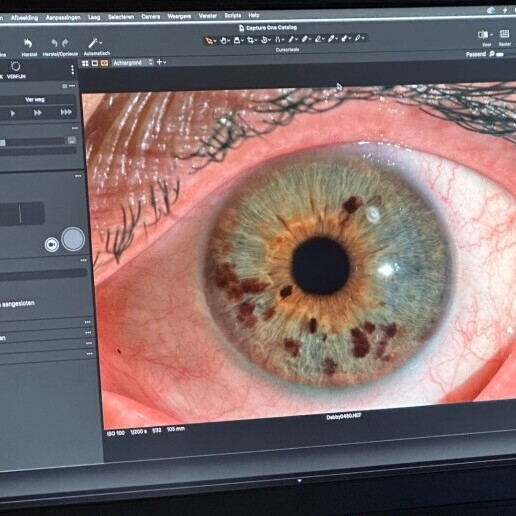Screen dimensions: 516x516
Task: Select the Erase mask cursor tool
Action: [318, 39]
